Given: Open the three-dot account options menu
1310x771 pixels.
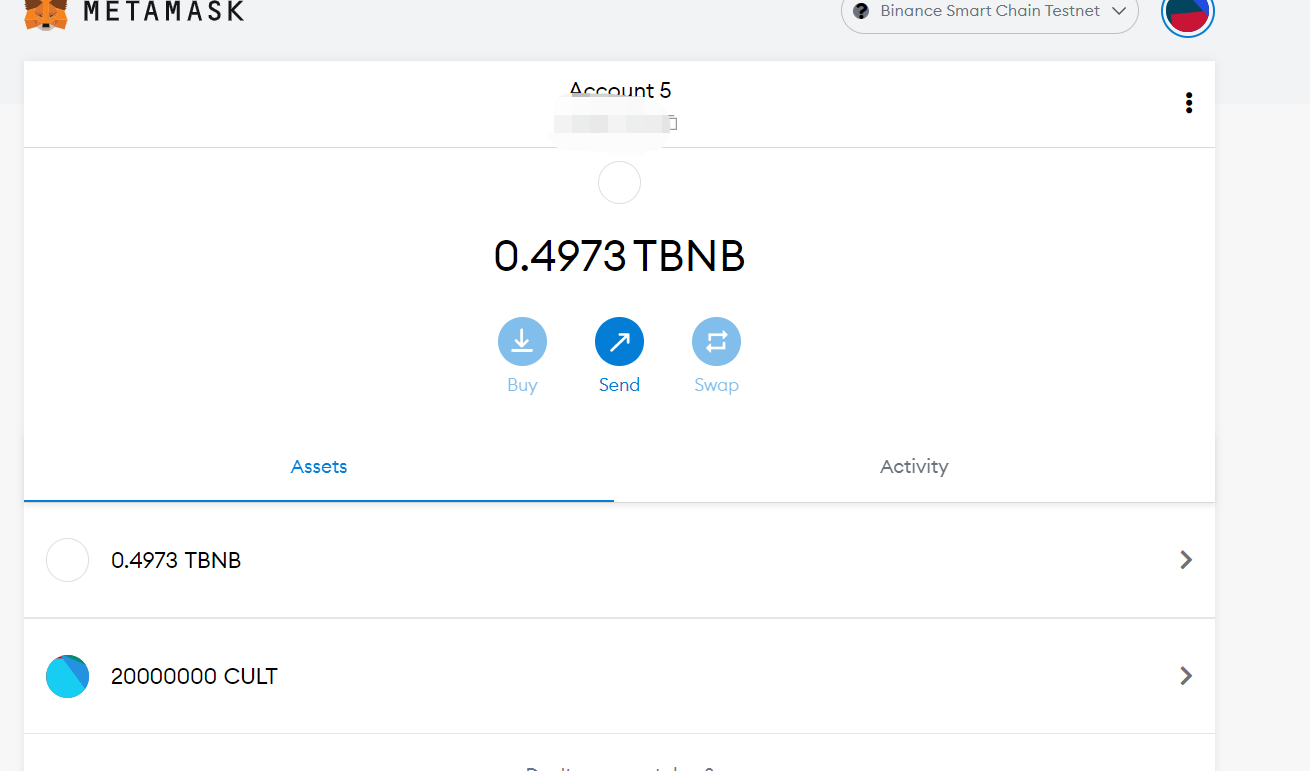Looking at the screenshot, I should click(x=1188, y=103).
